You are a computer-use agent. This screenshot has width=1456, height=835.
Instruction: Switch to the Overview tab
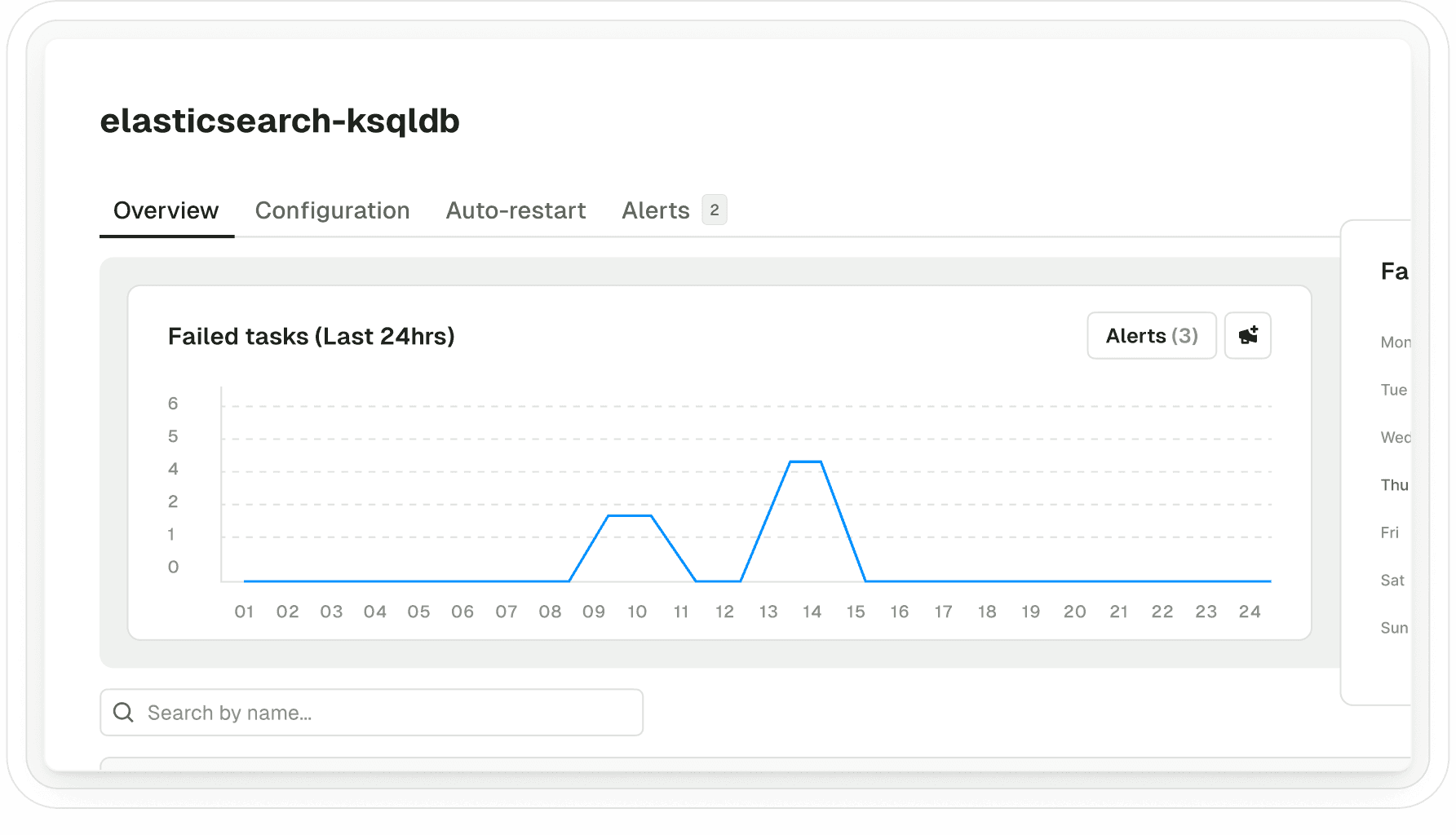coord(166,210)
